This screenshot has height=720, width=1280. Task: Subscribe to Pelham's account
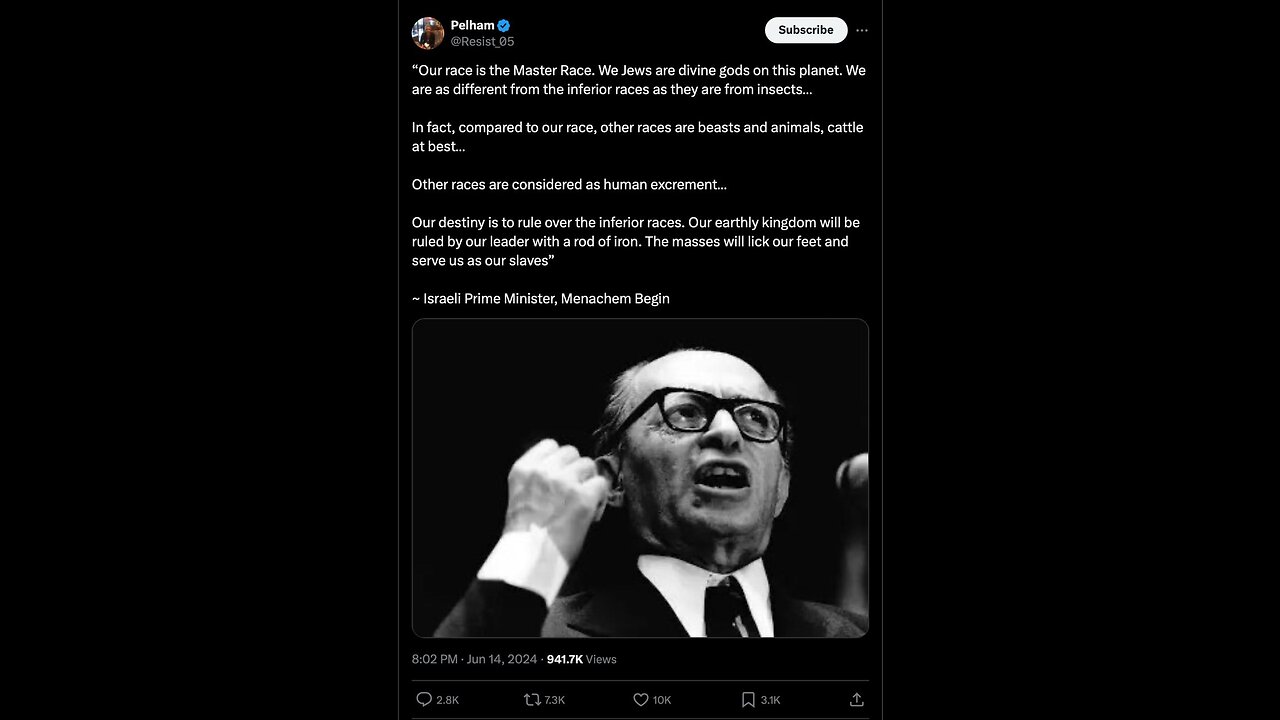[x=806, y=30]
